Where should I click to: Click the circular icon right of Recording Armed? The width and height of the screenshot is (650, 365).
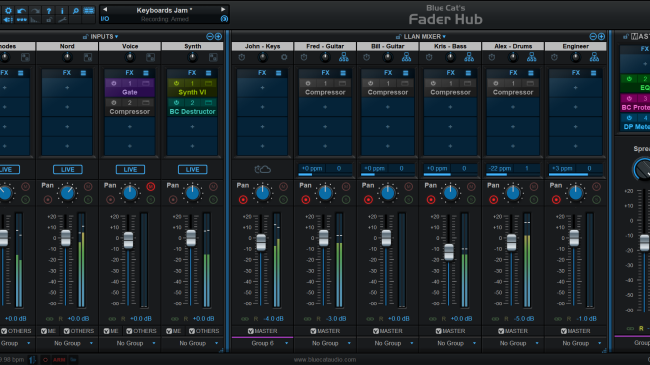(224, 19)
